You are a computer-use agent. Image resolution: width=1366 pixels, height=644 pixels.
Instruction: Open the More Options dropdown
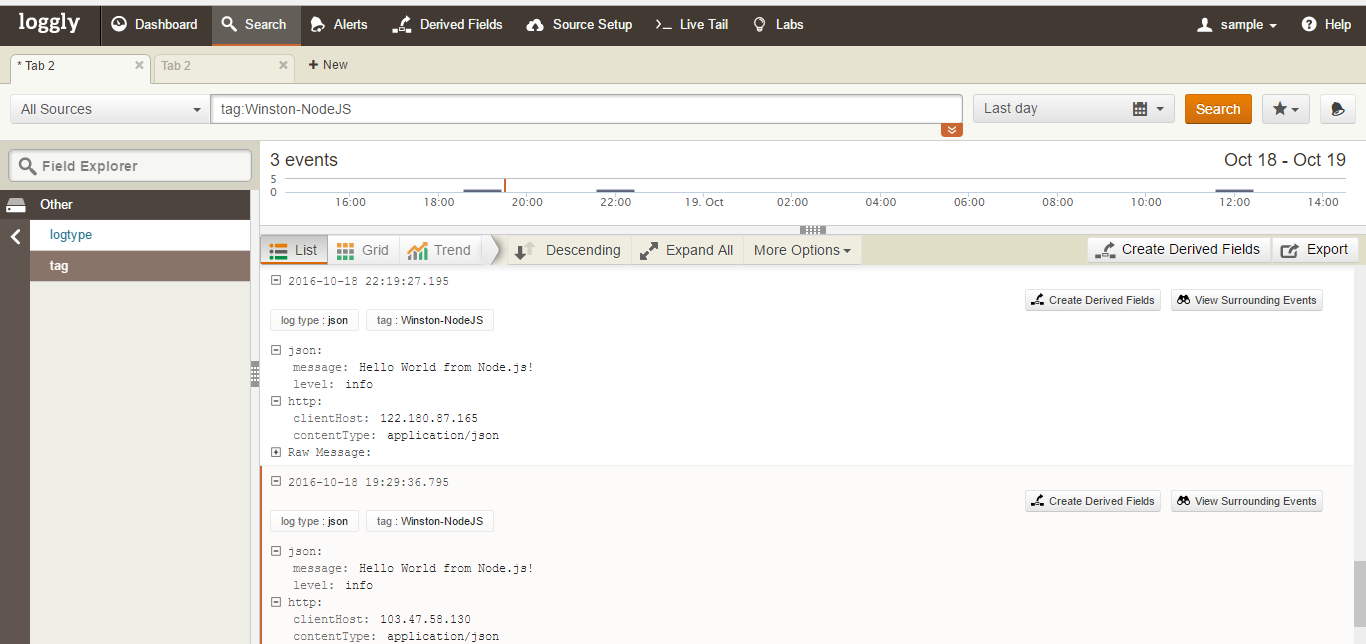802,250
